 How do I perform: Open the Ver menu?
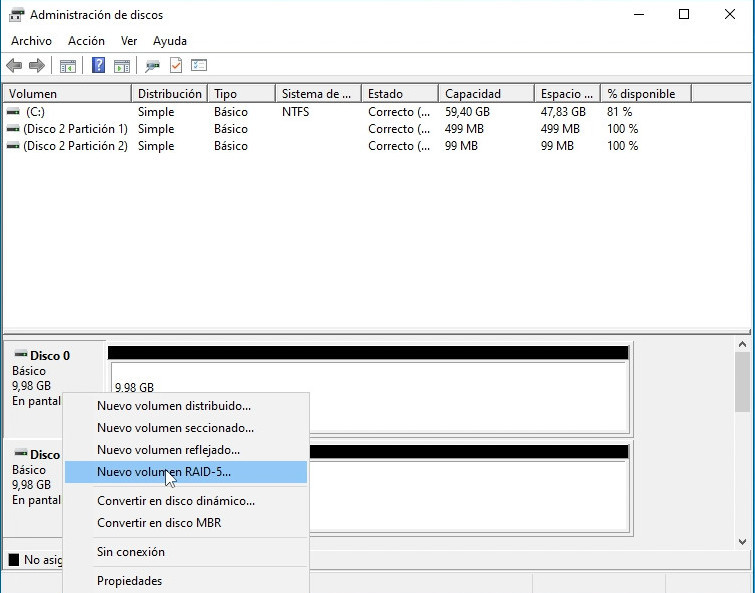tap(129, 41)
